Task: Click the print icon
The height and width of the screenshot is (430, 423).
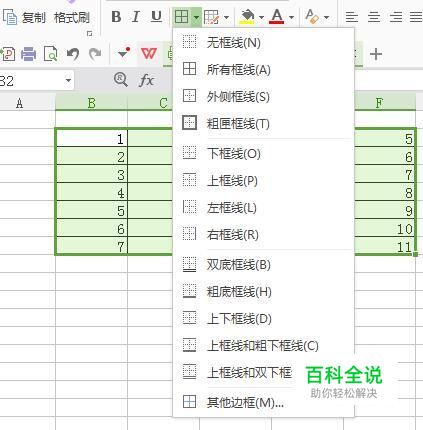Action: (28, 54)
